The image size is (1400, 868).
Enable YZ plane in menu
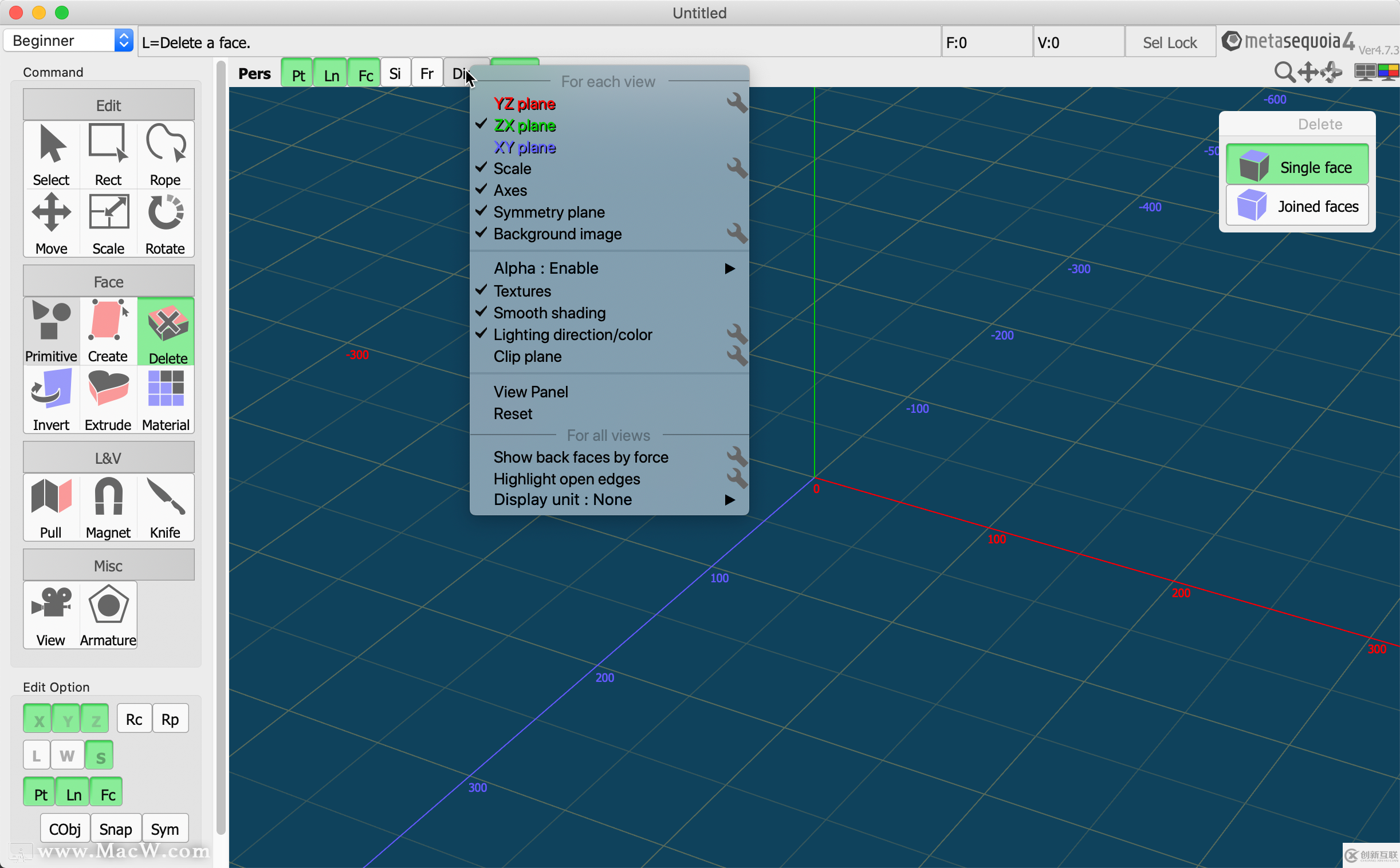(x=609, y=103)
